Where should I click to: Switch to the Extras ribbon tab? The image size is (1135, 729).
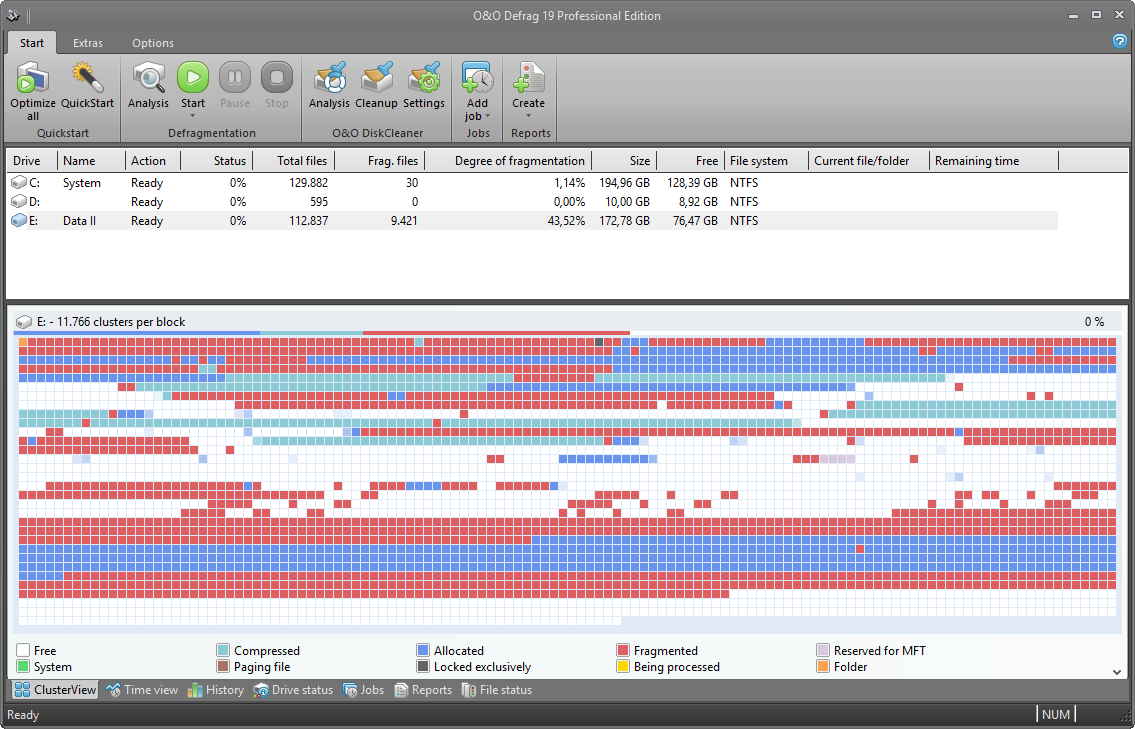(88, 43)
